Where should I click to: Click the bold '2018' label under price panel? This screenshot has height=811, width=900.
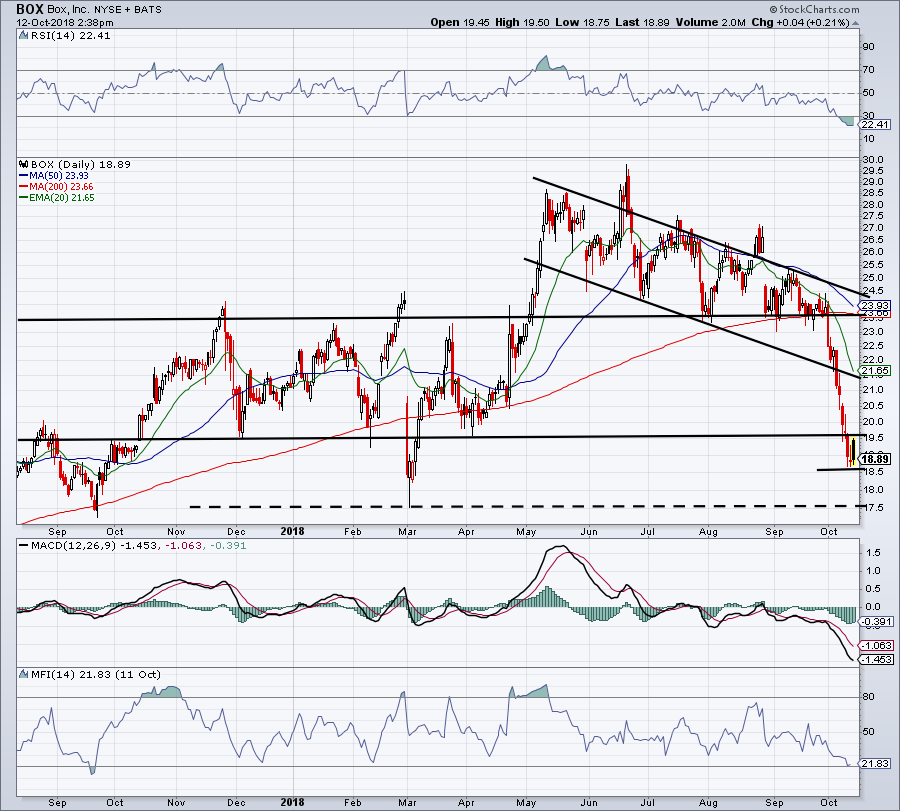pyautogui.click(x=292, y=531)
